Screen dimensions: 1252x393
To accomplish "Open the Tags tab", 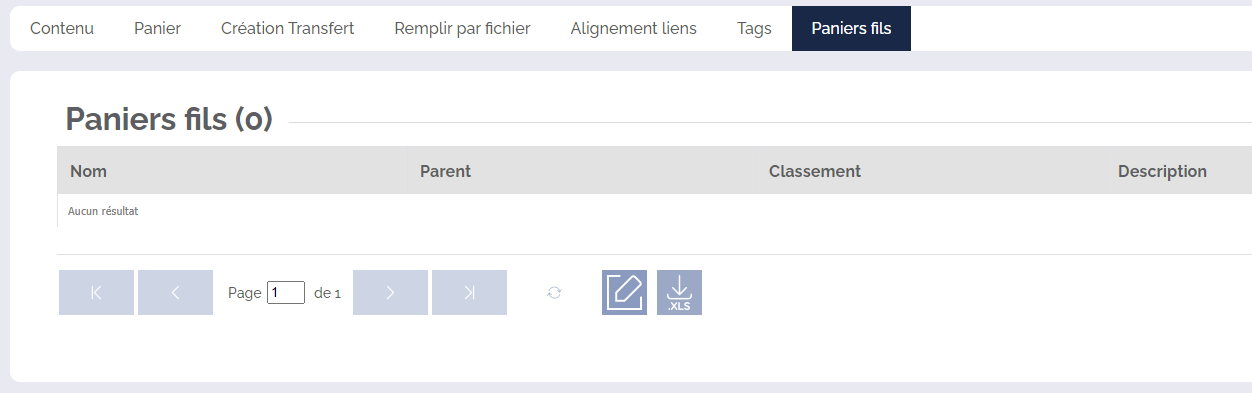I will tap(754, 28).
